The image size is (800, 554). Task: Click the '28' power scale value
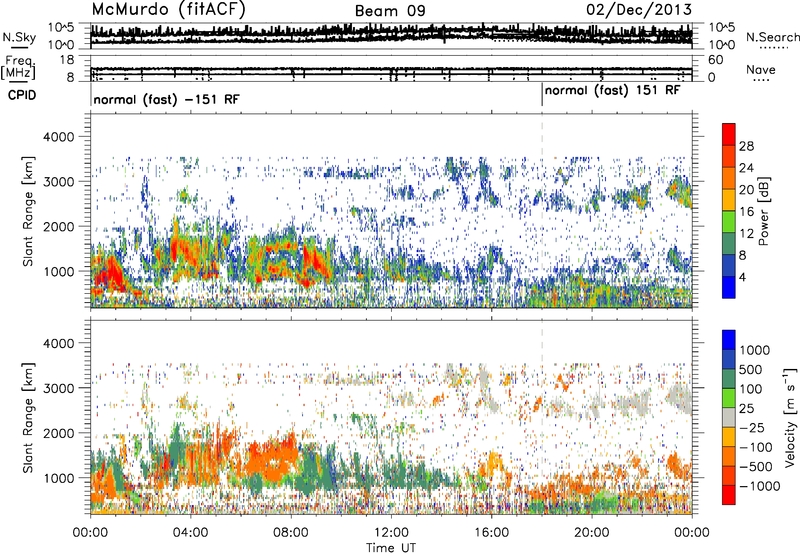[x=746, y=146]
